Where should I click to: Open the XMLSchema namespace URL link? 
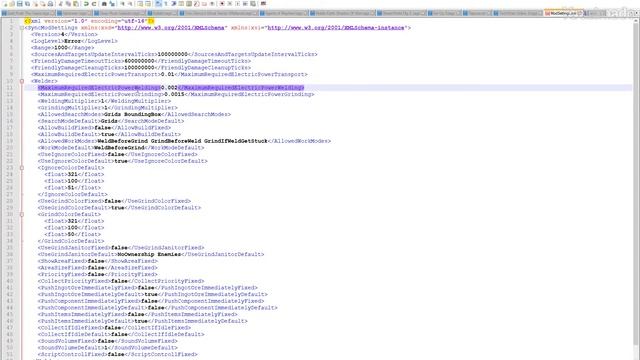[x=171, y=28]
